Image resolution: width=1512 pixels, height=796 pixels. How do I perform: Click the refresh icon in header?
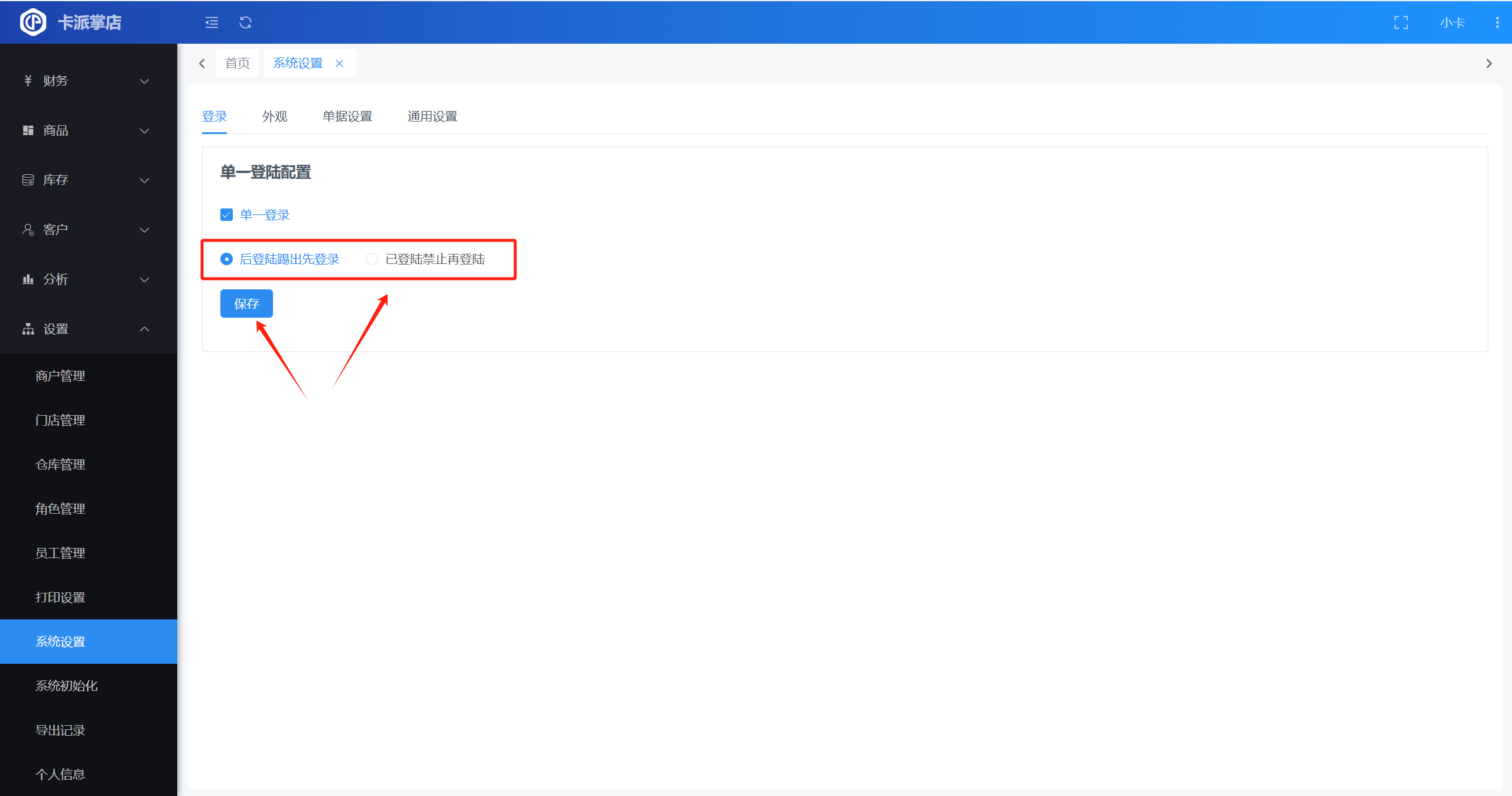tap(245, 22)
